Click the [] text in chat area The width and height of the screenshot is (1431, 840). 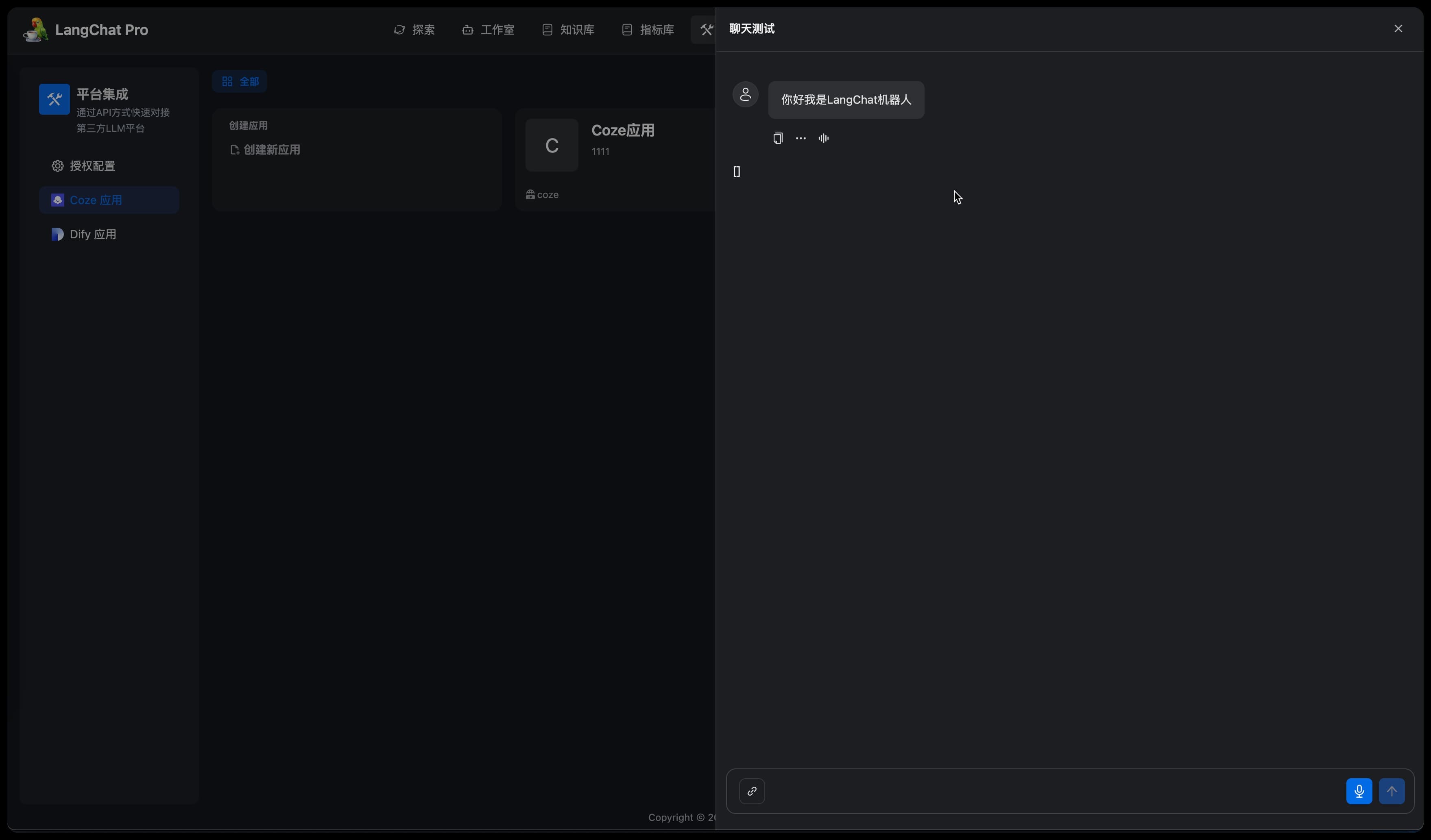coord(737,172)
